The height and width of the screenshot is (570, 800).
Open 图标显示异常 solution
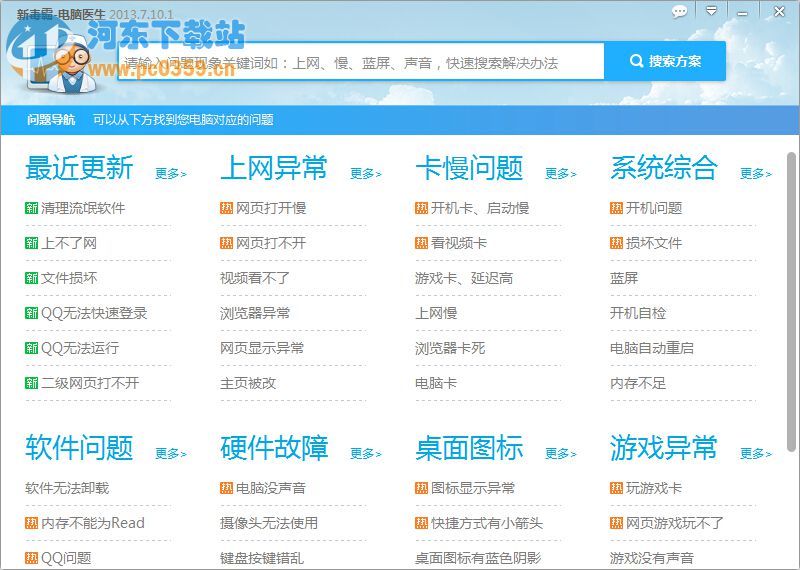coord(473,488)
